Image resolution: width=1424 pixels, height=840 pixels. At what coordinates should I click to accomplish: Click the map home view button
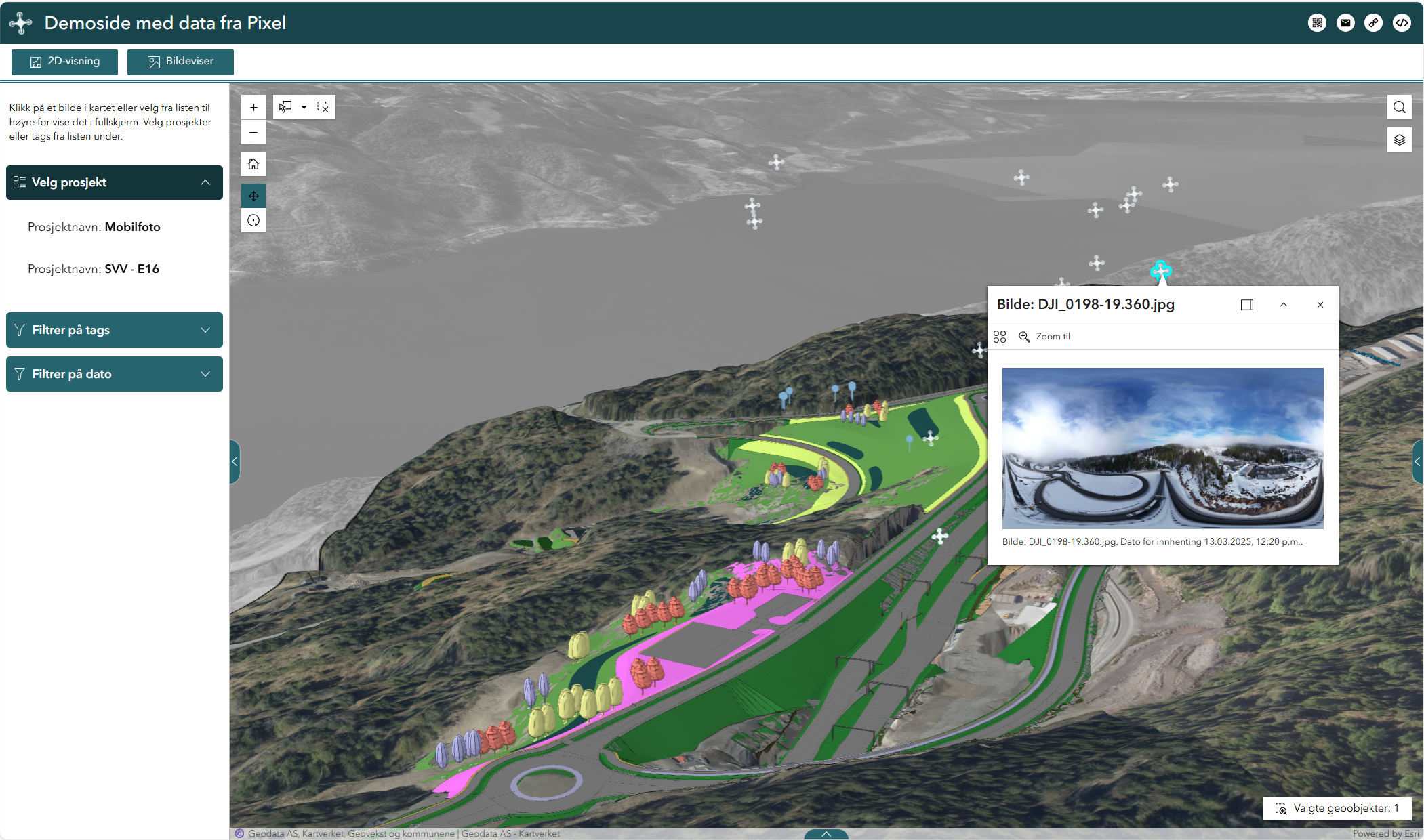click(253, 164)
